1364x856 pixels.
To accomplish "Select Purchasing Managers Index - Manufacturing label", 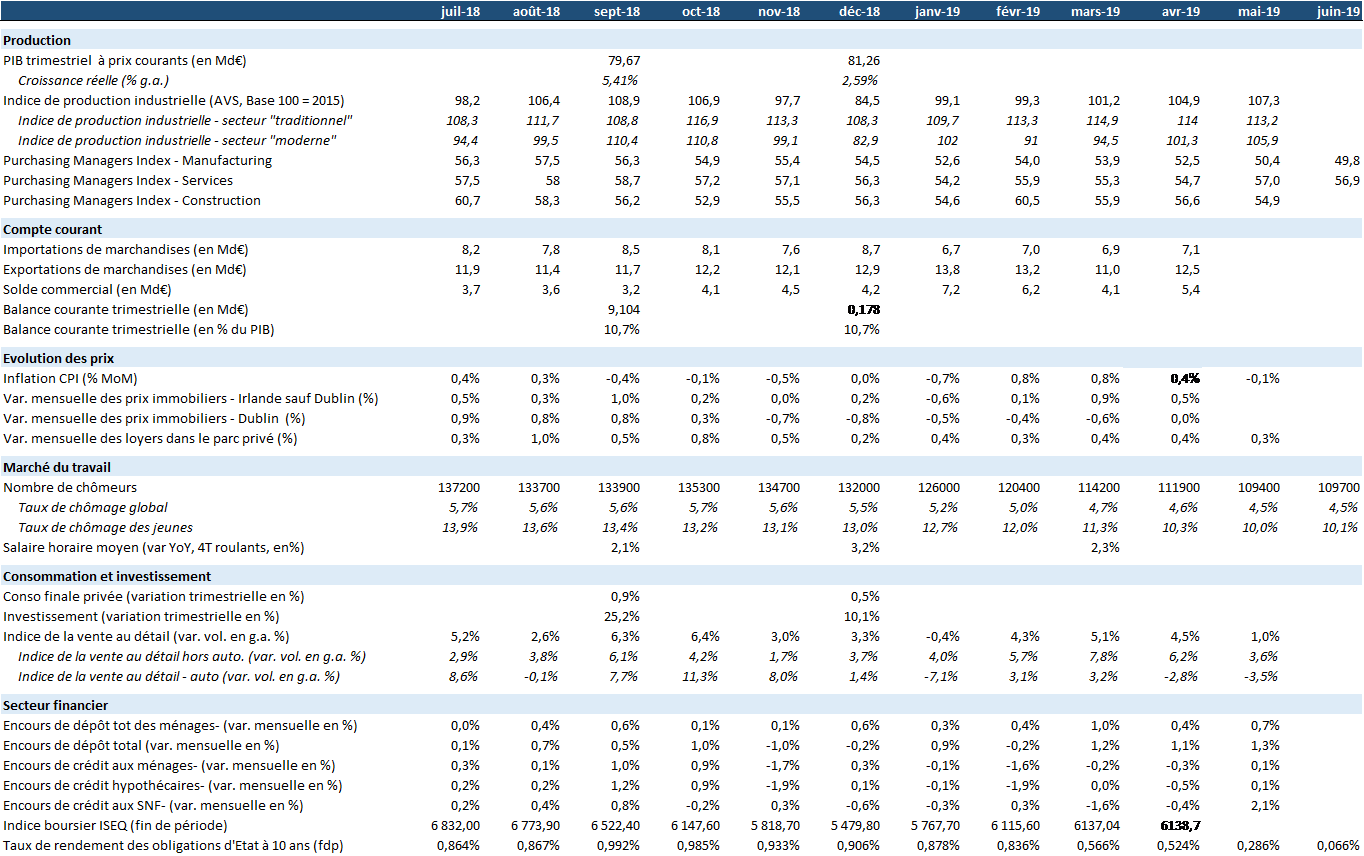I will (x=137, y=160).
